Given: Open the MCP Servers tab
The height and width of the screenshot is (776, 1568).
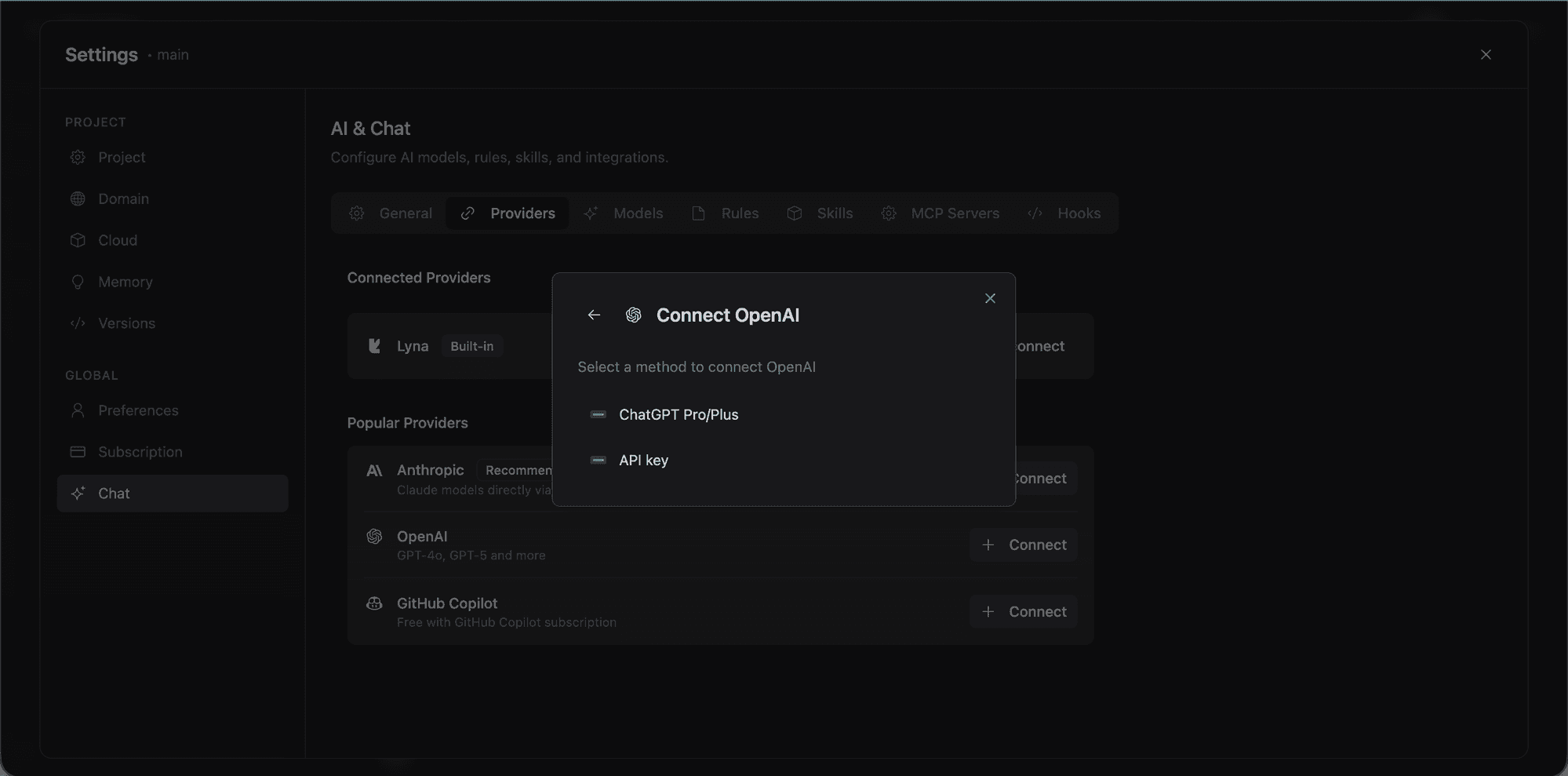Looking at the screenshot, I should pyautogui.click(x=955, y=213).
